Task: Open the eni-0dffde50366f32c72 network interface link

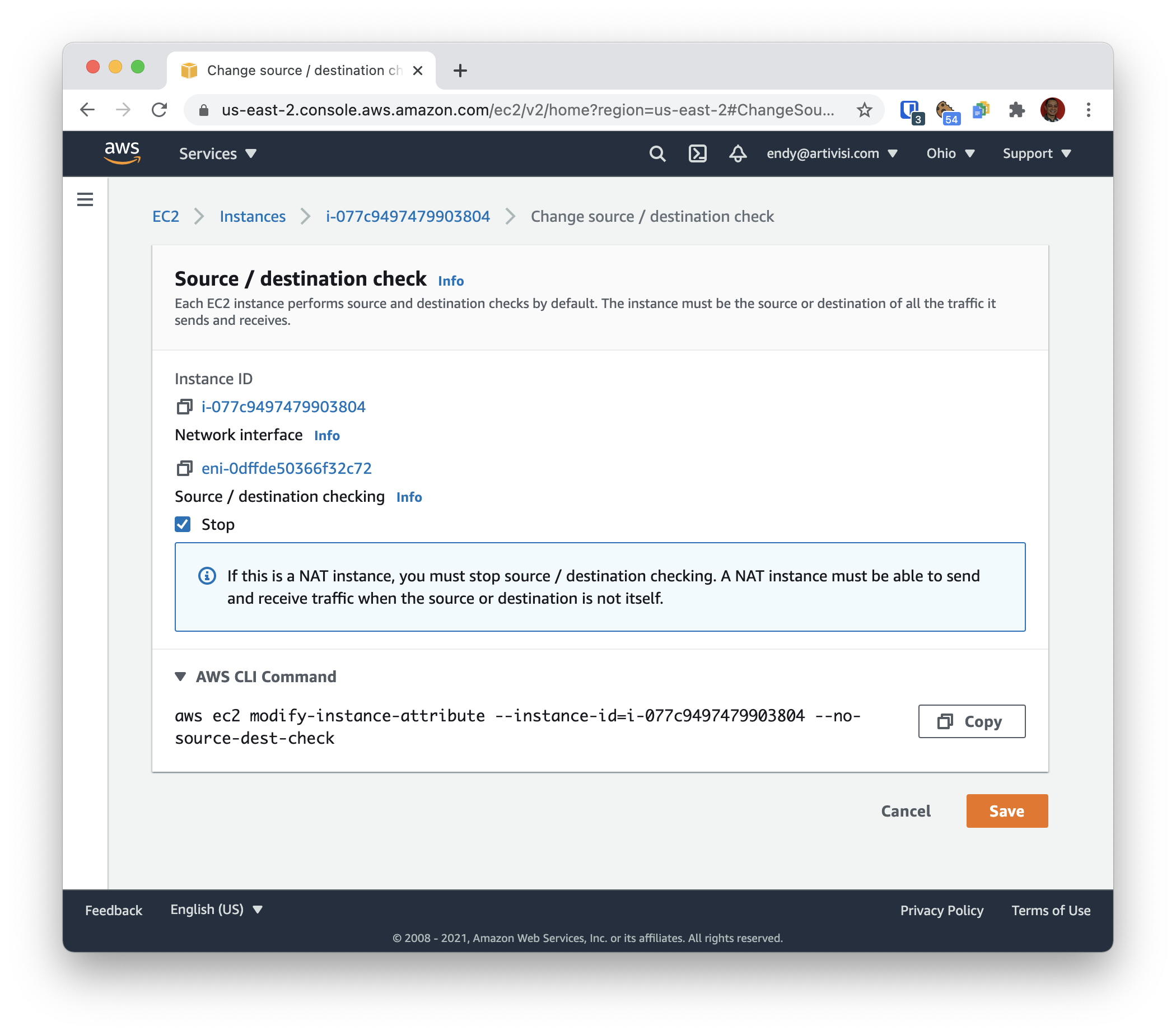Action: (287, 468)
